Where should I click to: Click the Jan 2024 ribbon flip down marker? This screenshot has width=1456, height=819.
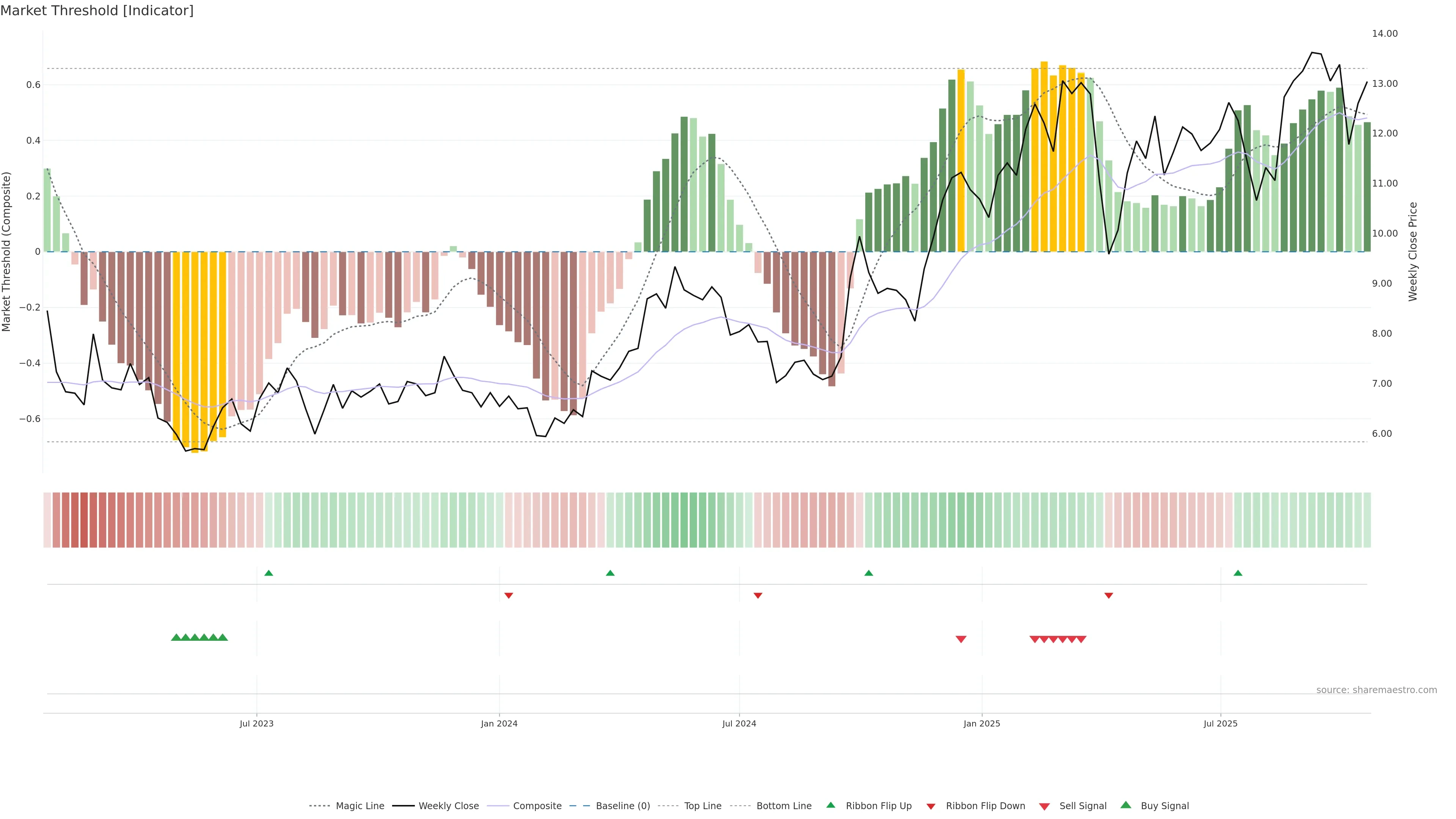click(x=508, y=595)
